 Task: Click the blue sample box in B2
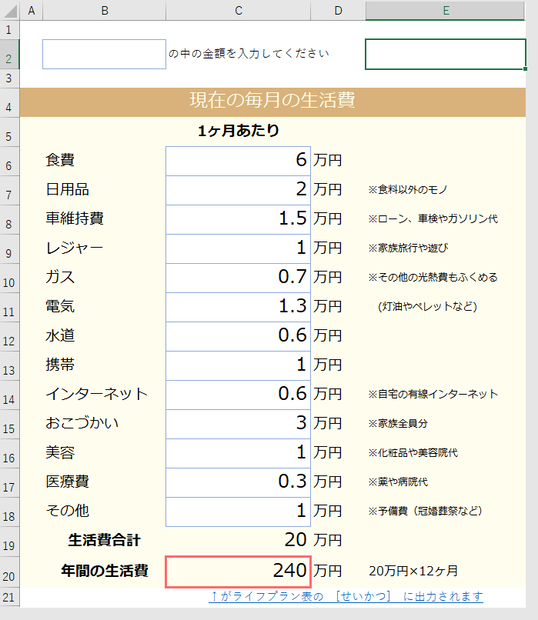point(104,54)
